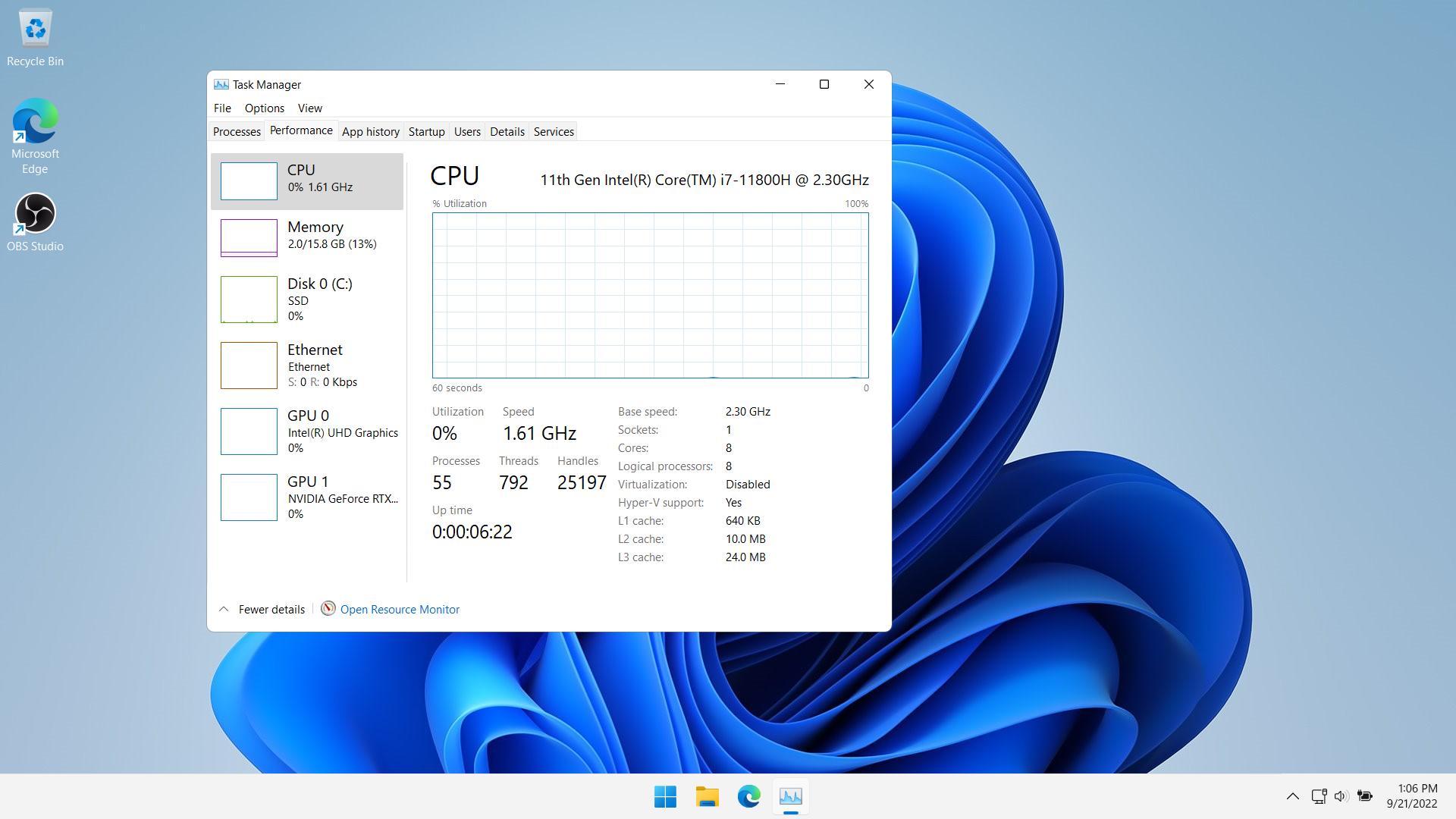1456x819 pixels.
Task: Switch to the App history tab
Action: coord(370,132)
